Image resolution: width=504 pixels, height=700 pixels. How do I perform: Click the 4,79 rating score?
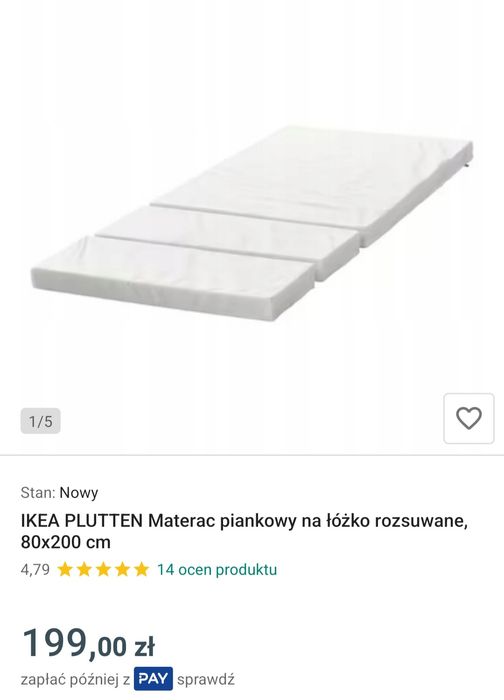point(35,570)
